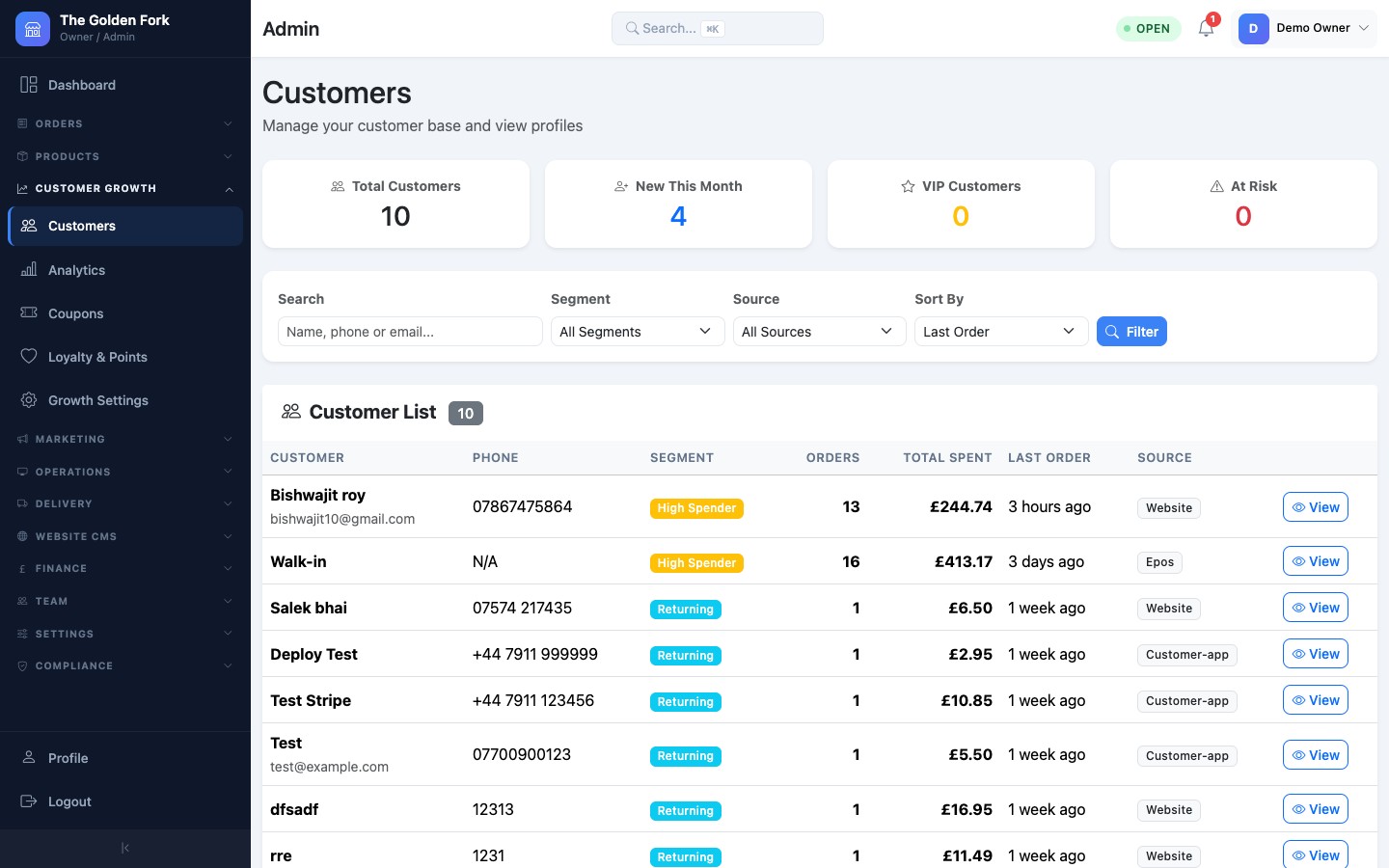Click the Growth Settings gear icon
Screen dimensions: 1389x868
29,399
